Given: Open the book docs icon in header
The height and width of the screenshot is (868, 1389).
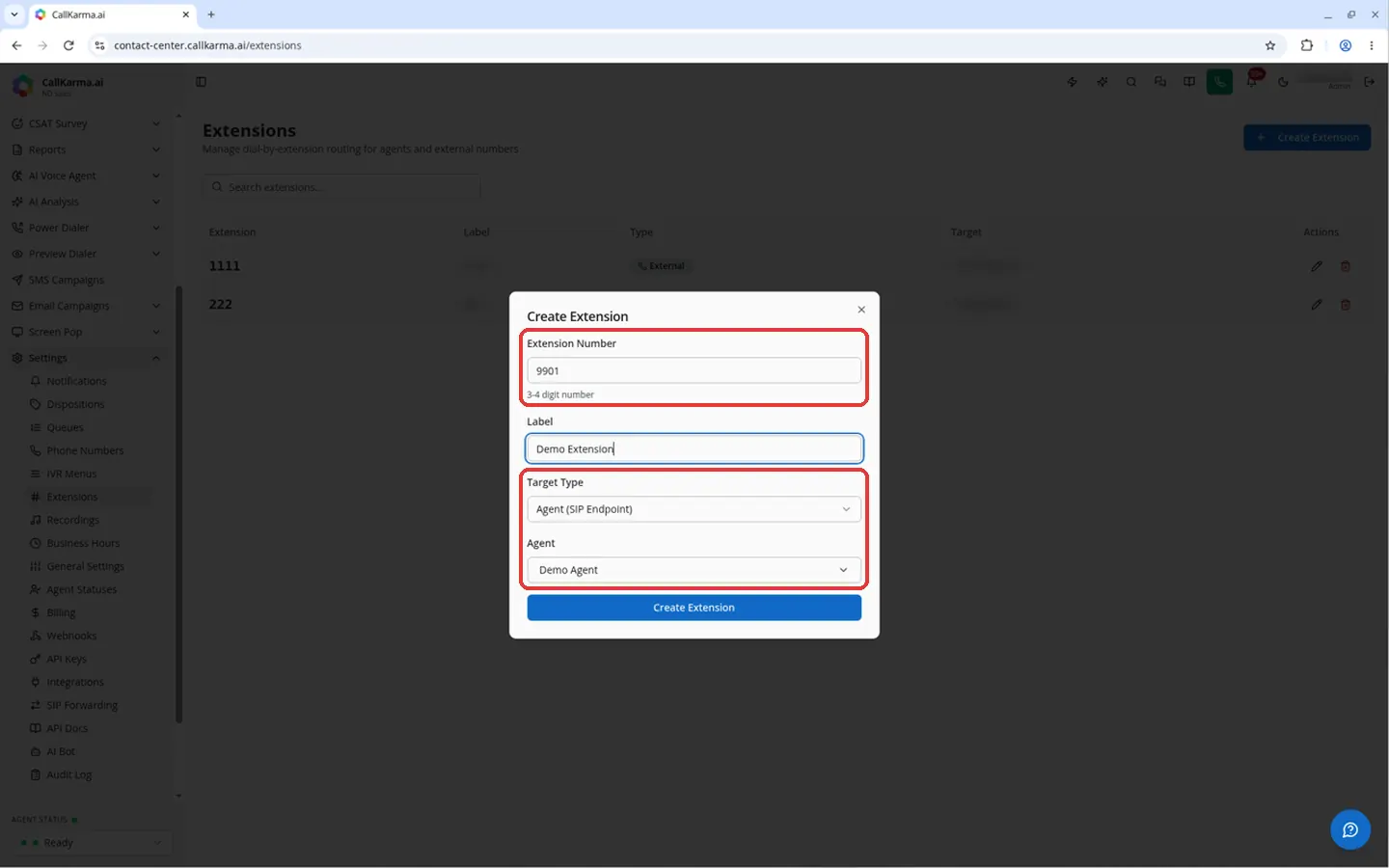Looking at the screenshot, I should click(1188, 82).
